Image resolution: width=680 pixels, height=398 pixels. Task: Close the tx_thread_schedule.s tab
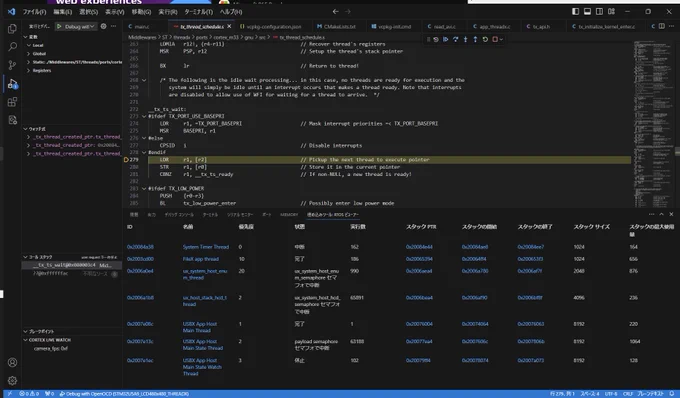coord(229,26)
